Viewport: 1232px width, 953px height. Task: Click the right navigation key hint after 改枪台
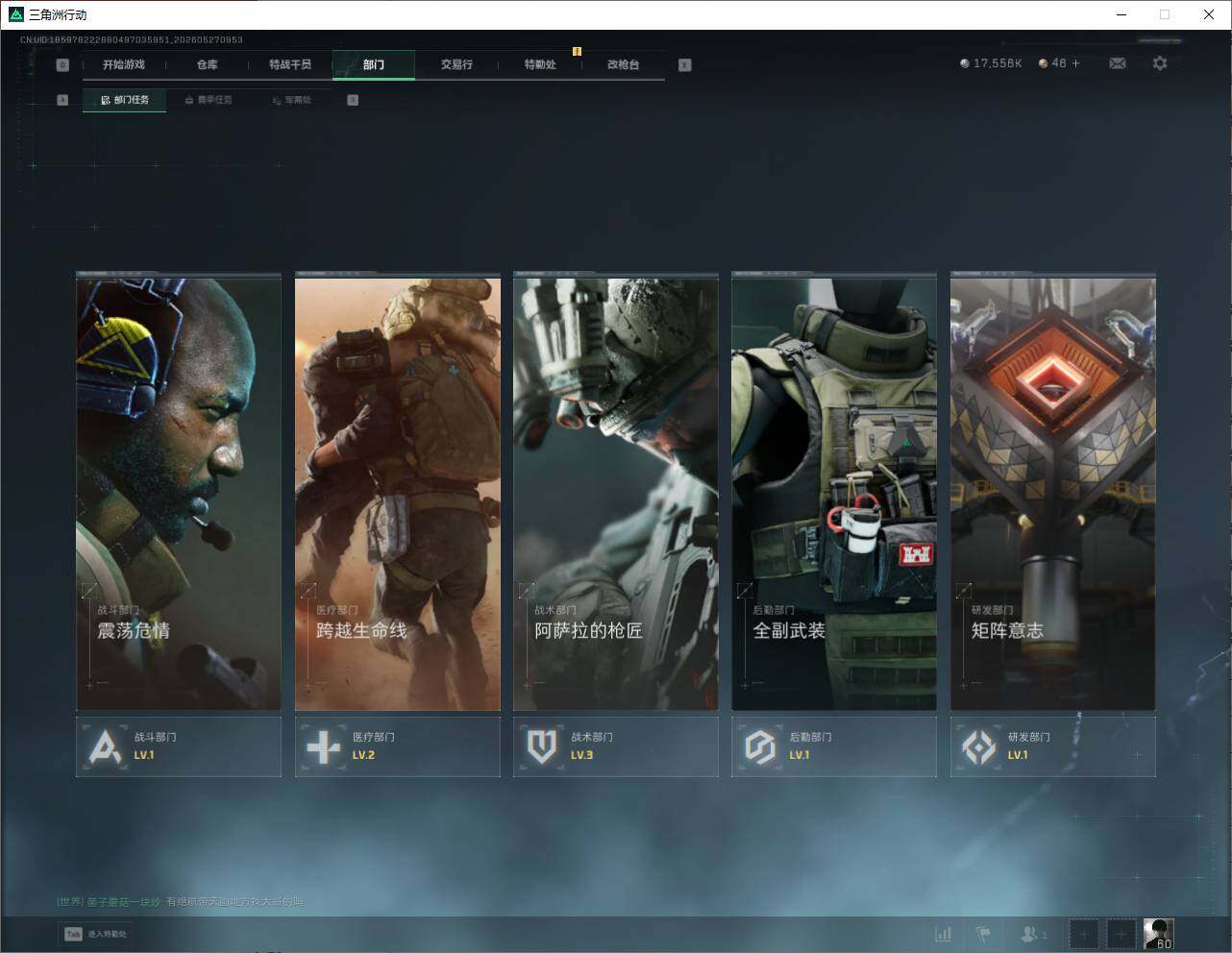click(x=684, y=65)
